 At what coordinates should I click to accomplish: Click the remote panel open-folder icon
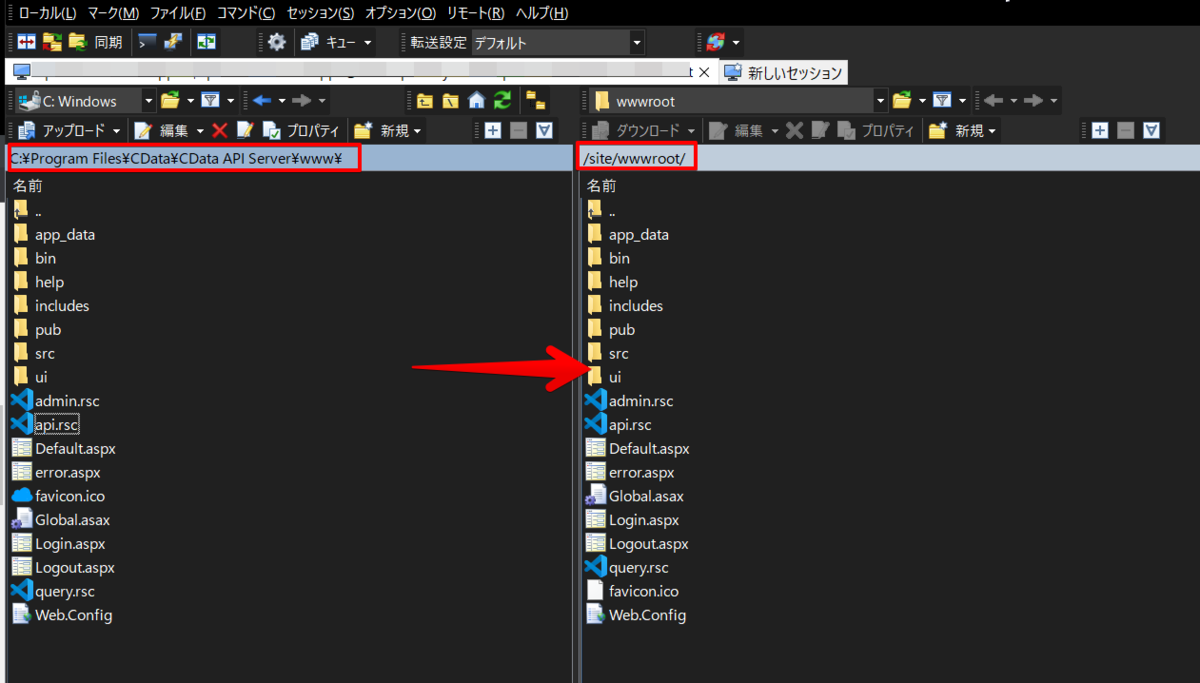(902, 100)
